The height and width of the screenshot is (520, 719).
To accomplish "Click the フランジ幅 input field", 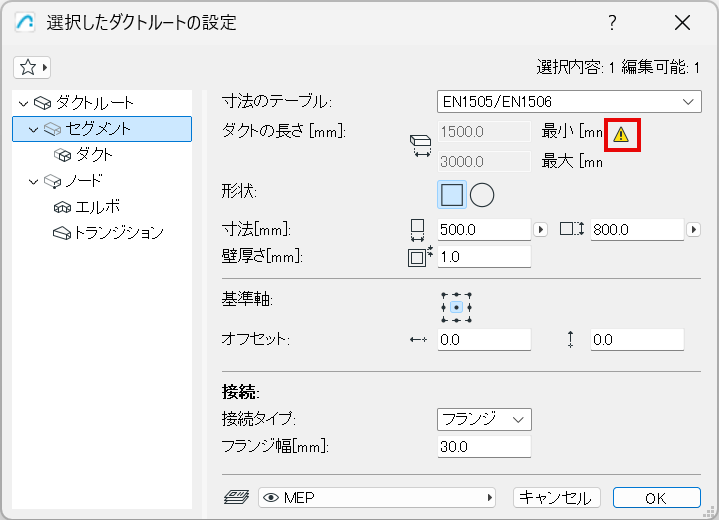I will (x=484, y=446).
